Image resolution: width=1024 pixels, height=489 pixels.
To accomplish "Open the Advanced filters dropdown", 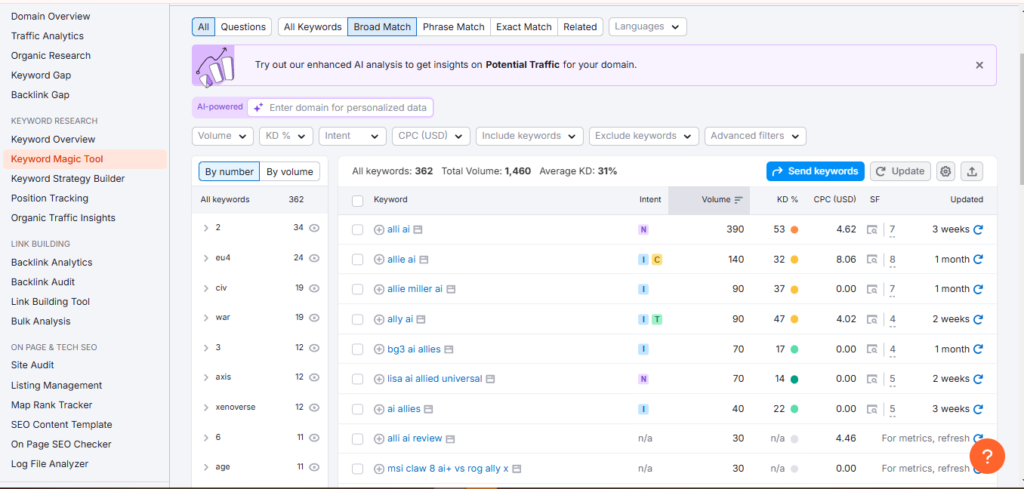I will tap(756, 136).
